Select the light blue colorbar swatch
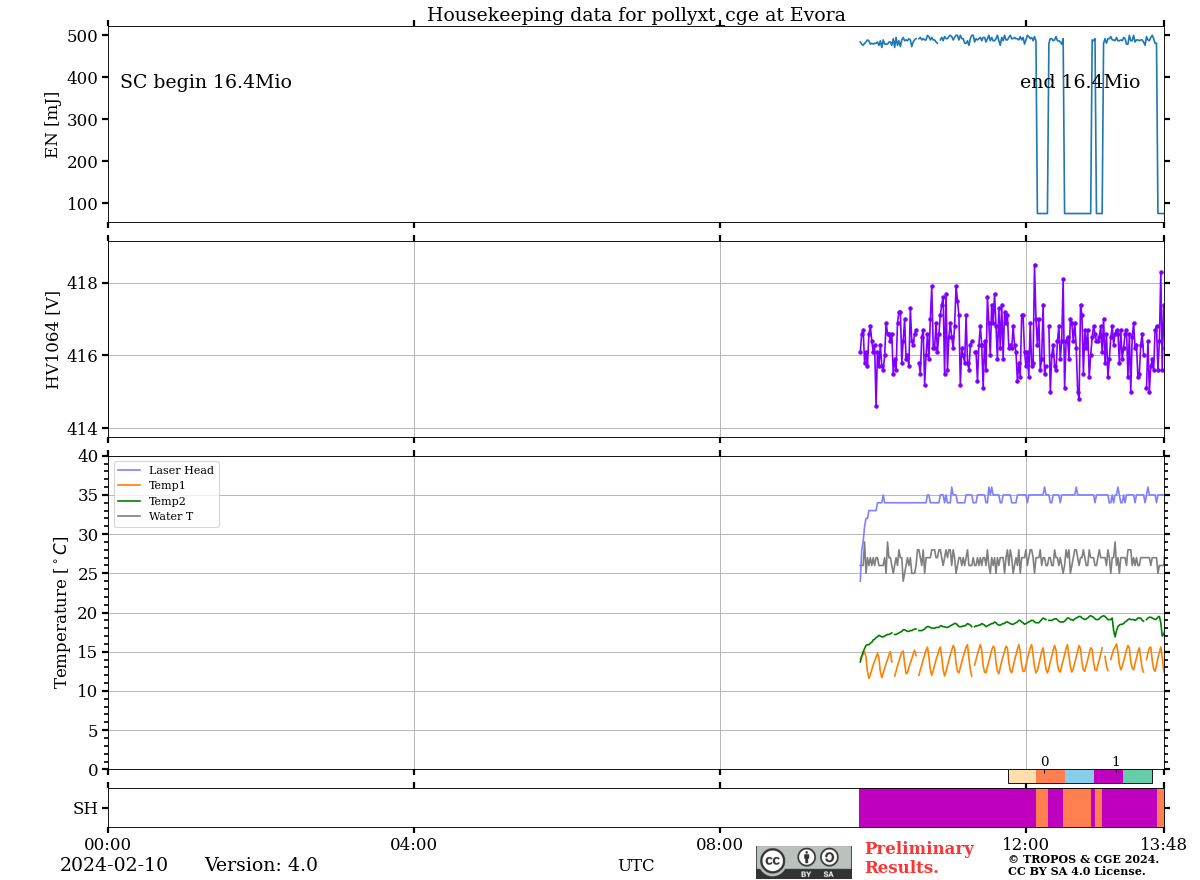Viewport: 1200px width, 880px height. click(1080, 776)
